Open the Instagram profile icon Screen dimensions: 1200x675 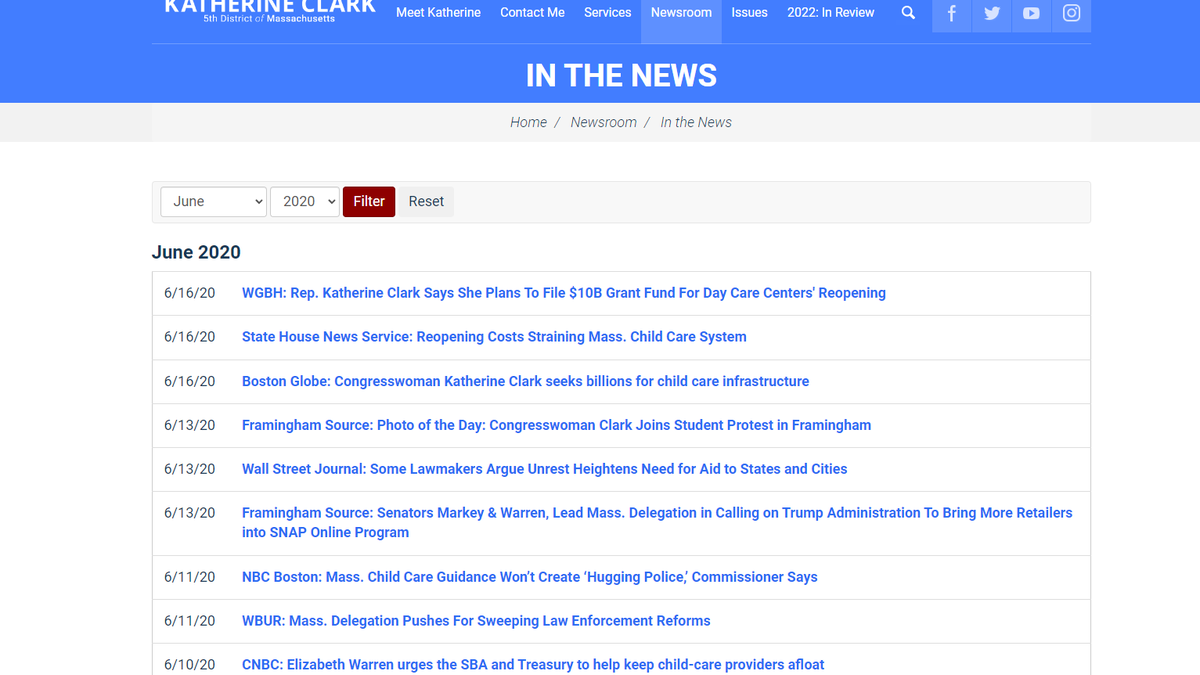point(1071,14)
